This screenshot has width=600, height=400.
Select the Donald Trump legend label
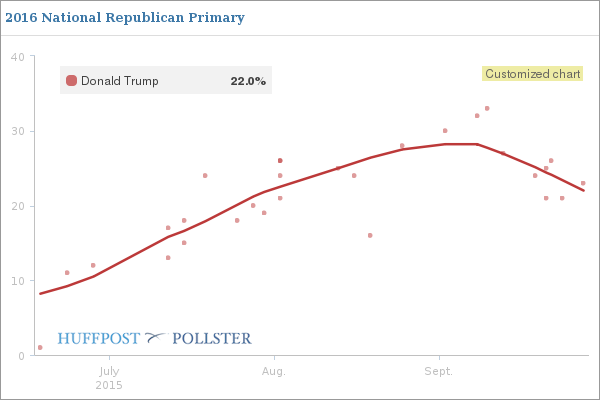click(120, 81)
